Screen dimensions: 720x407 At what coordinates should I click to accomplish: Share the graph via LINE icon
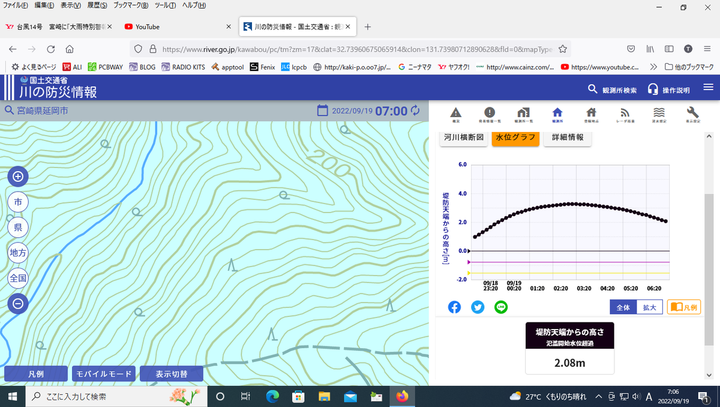point(502,307)
